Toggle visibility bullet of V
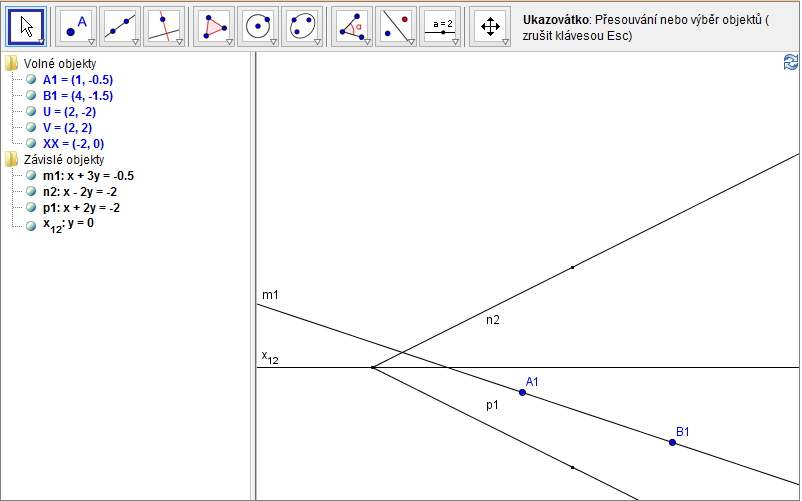 click(31, 127)
